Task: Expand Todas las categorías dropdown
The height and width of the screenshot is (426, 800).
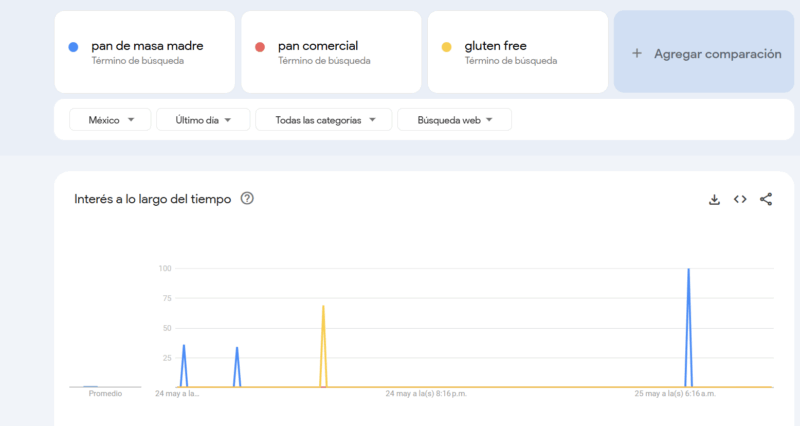Action: point(322,120)
